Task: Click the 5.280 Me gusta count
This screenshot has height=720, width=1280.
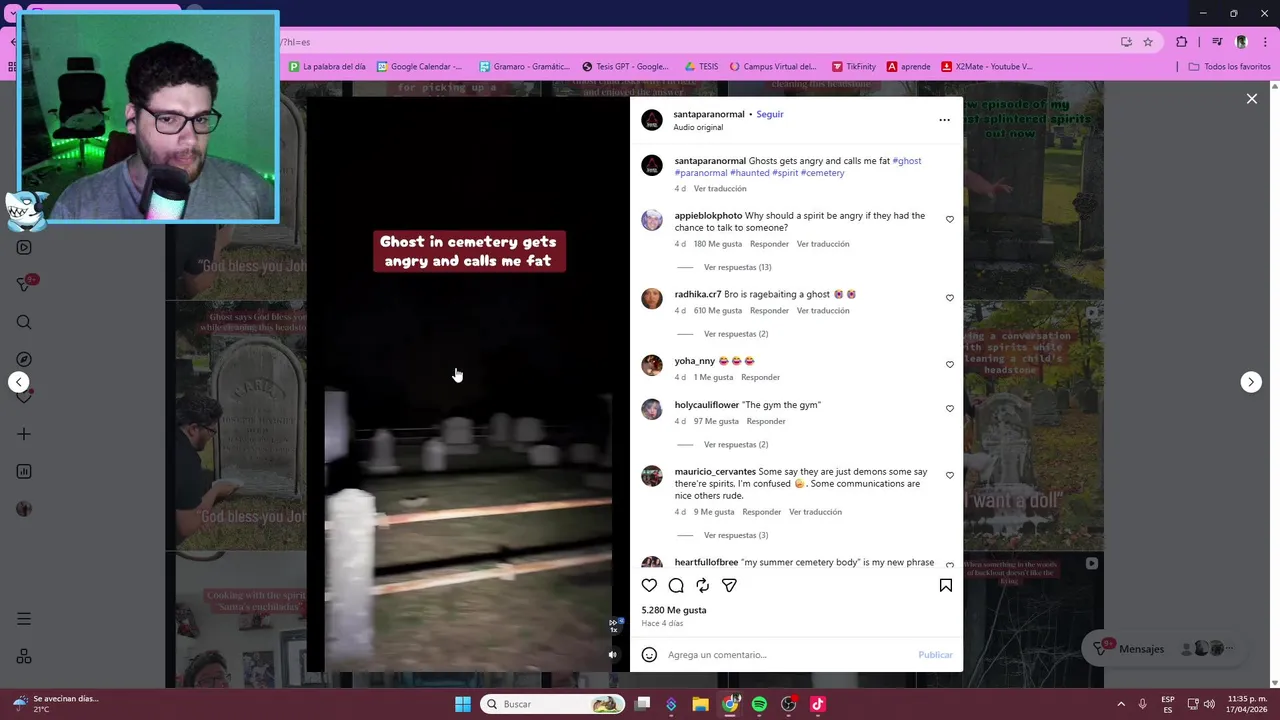Action: [x=674, y=610]
